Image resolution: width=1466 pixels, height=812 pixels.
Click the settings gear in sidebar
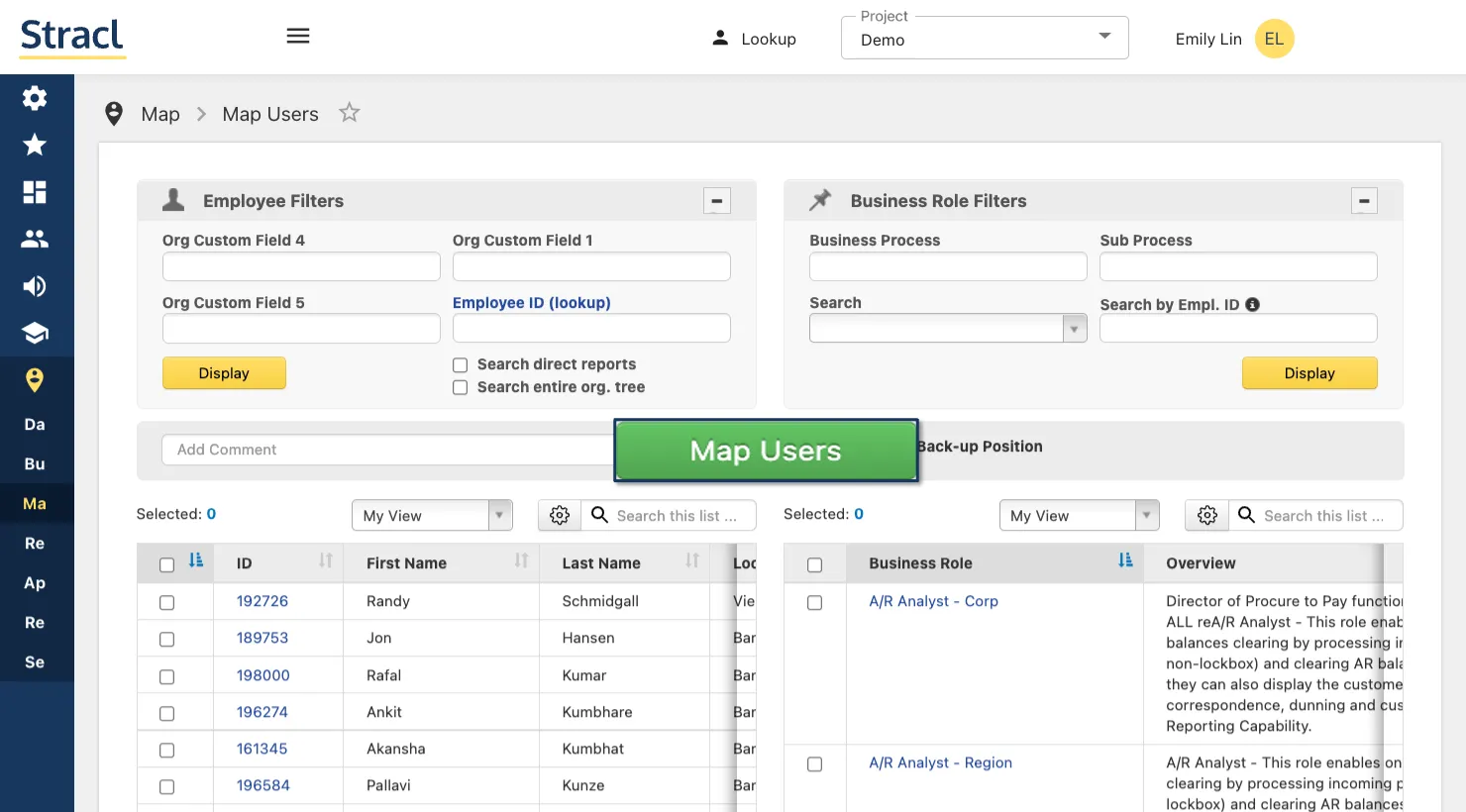click(35, 98)
